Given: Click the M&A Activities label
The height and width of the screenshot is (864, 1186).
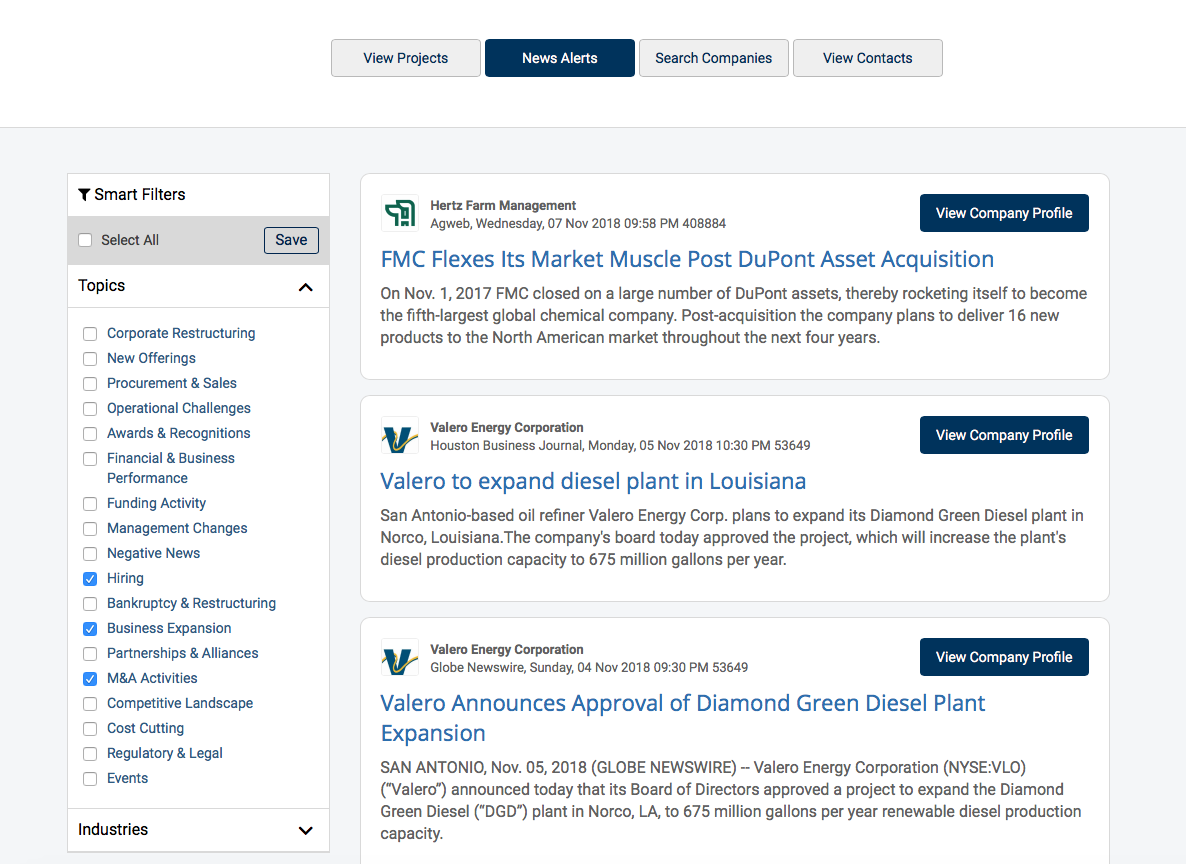Looking at the screenshot, I should point(152,678).
